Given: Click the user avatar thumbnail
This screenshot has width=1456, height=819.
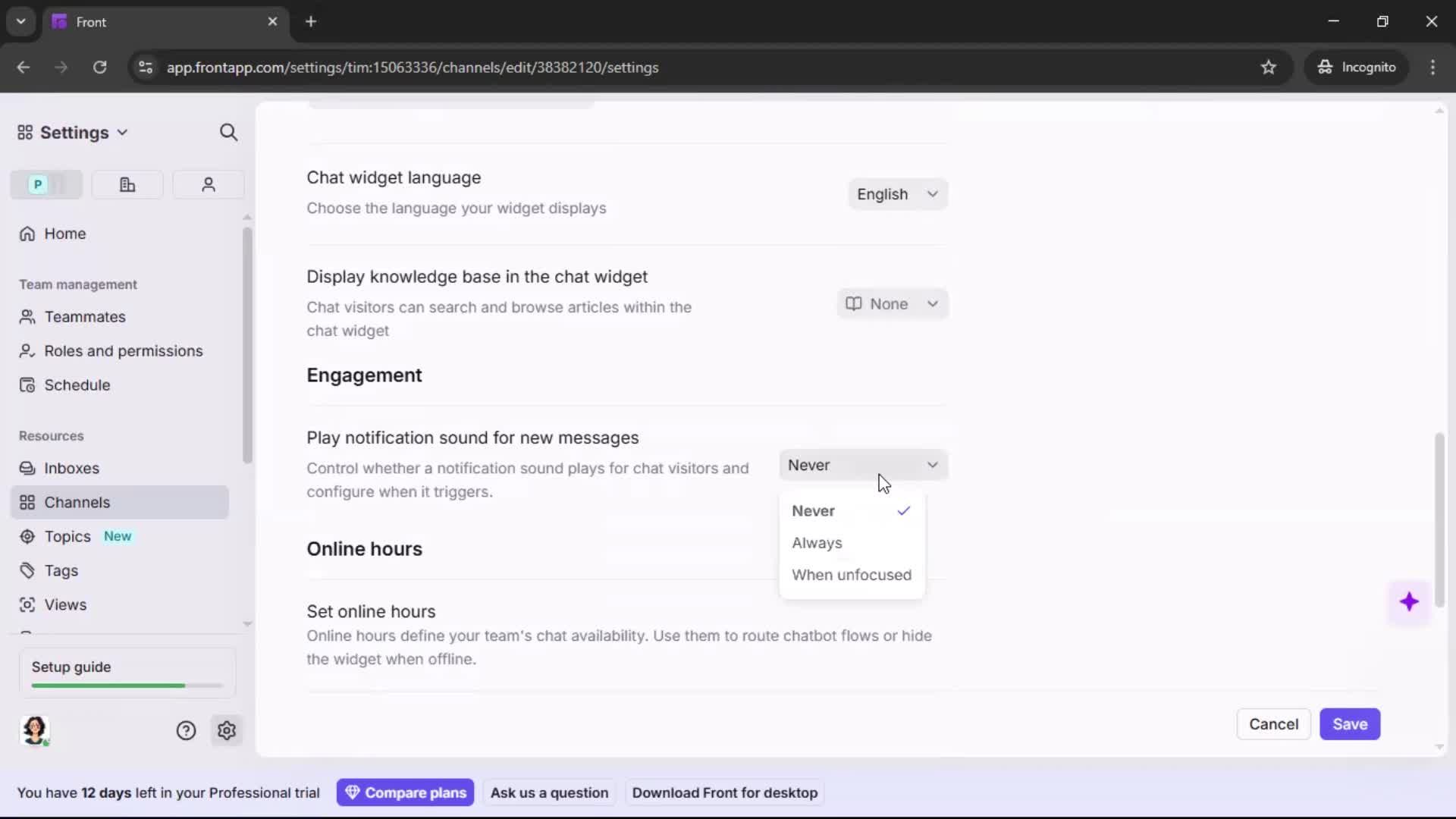Looking at the screenshot, I should (35, 730).
